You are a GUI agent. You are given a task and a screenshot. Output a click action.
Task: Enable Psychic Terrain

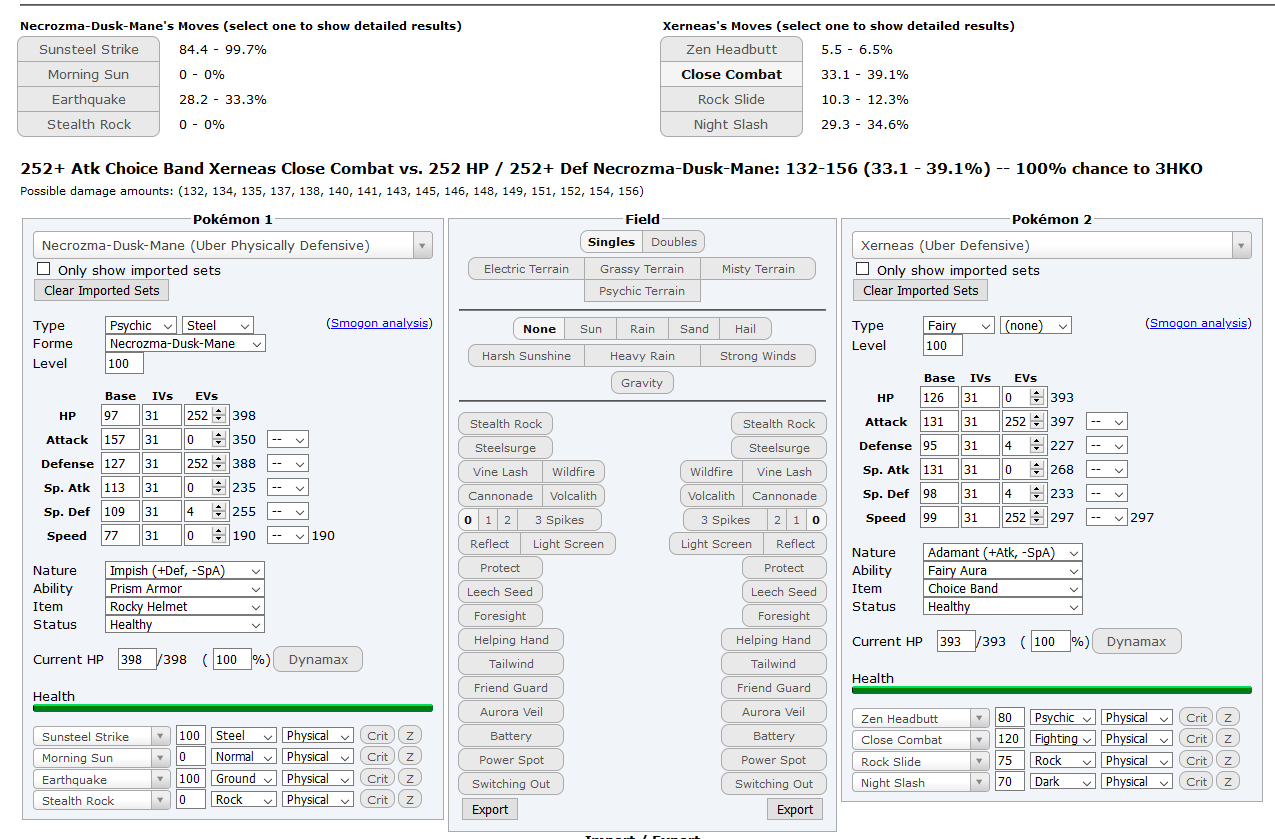click(x=642, y=290)
